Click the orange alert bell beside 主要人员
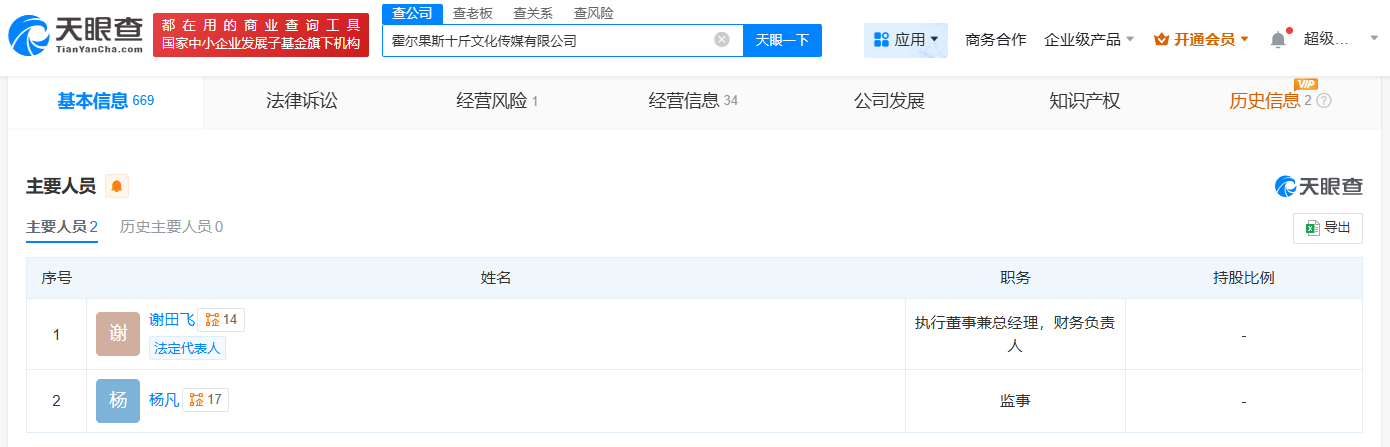 pyautogui.click(x=117, y=186)
